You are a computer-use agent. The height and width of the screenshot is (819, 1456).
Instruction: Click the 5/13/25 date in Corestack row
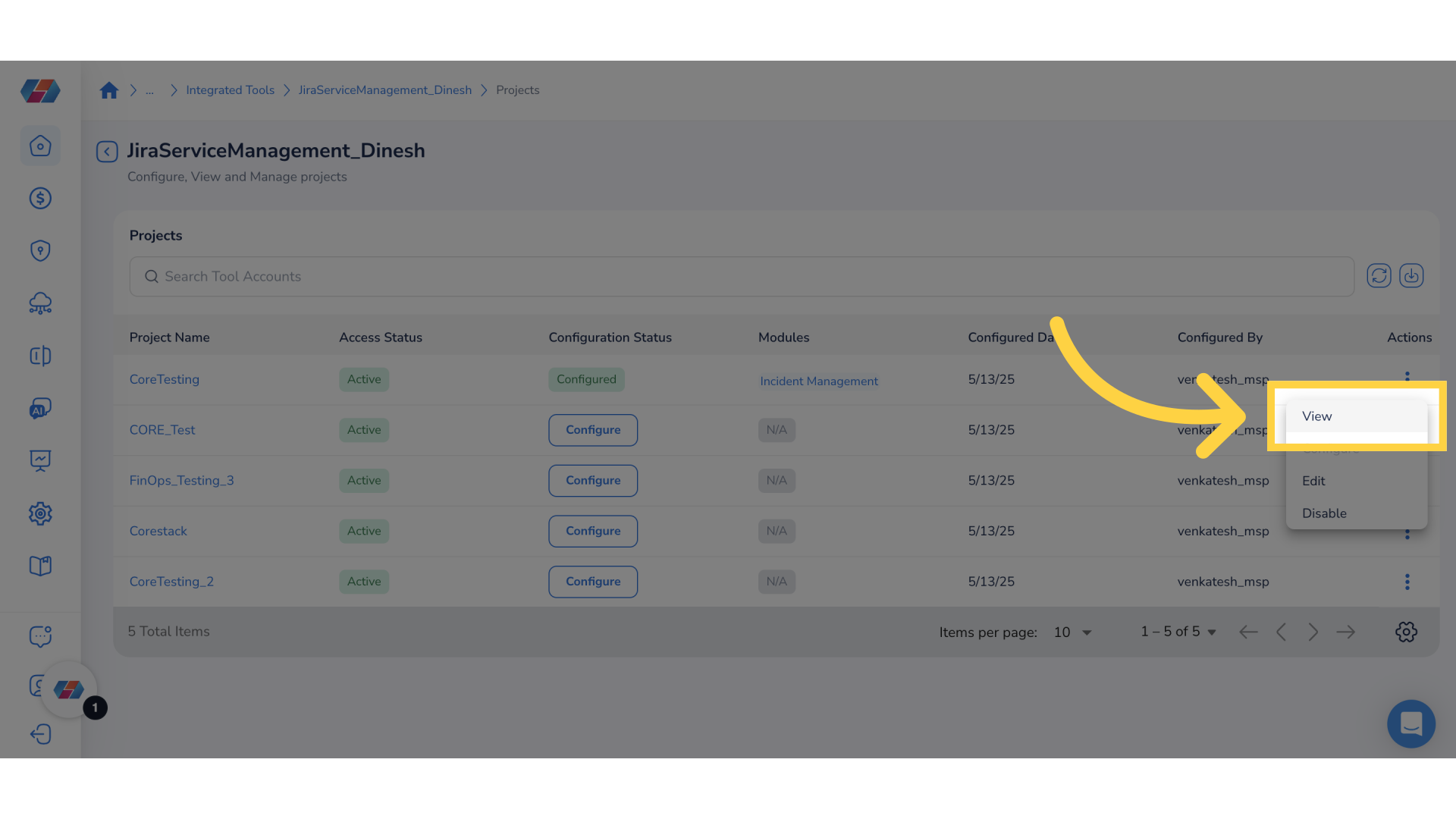pyautogui.click(x=990, y=531)
